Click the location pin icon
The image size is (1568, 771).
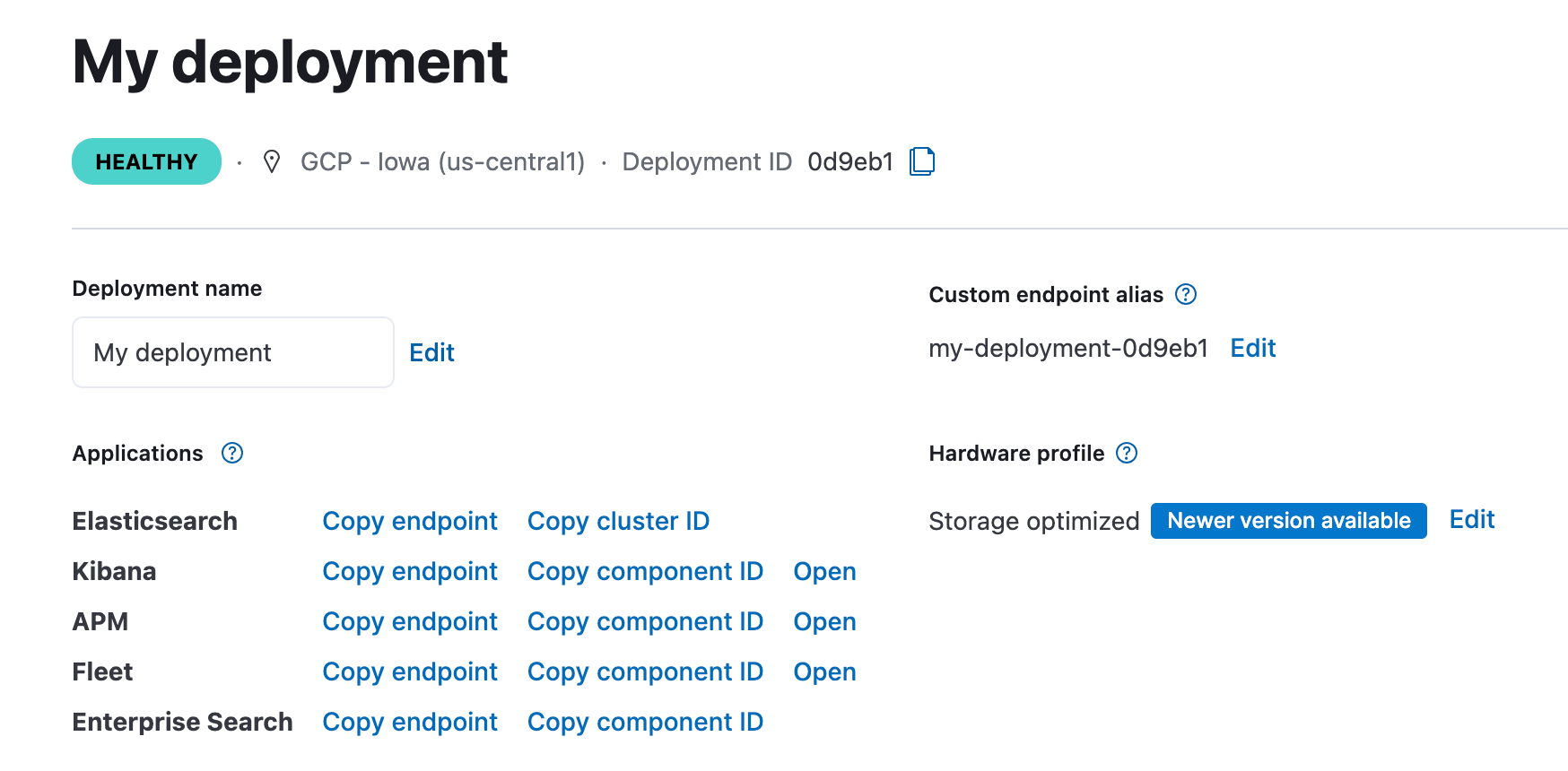271,161
